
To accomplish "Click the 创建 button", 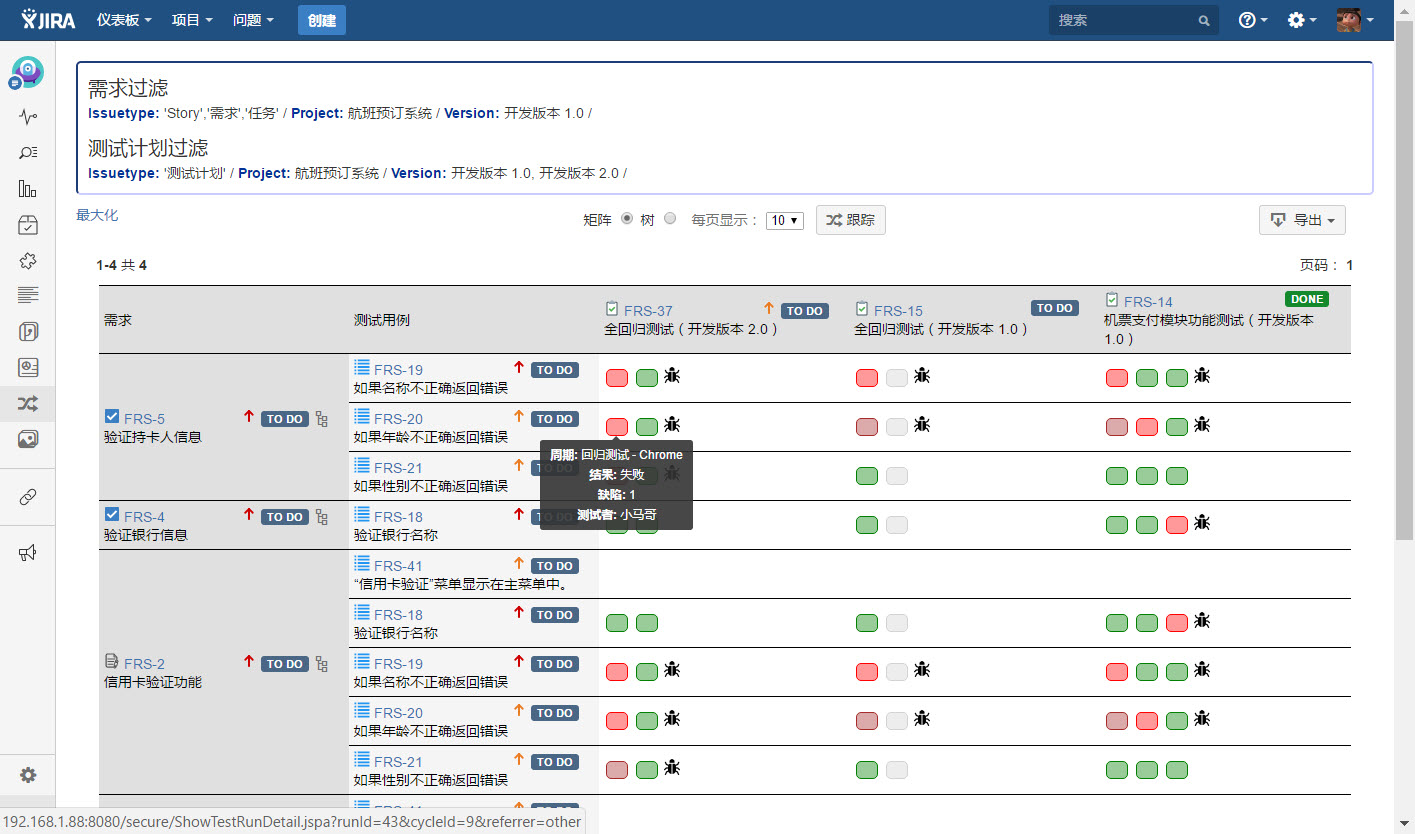I will tap(322, 20).
